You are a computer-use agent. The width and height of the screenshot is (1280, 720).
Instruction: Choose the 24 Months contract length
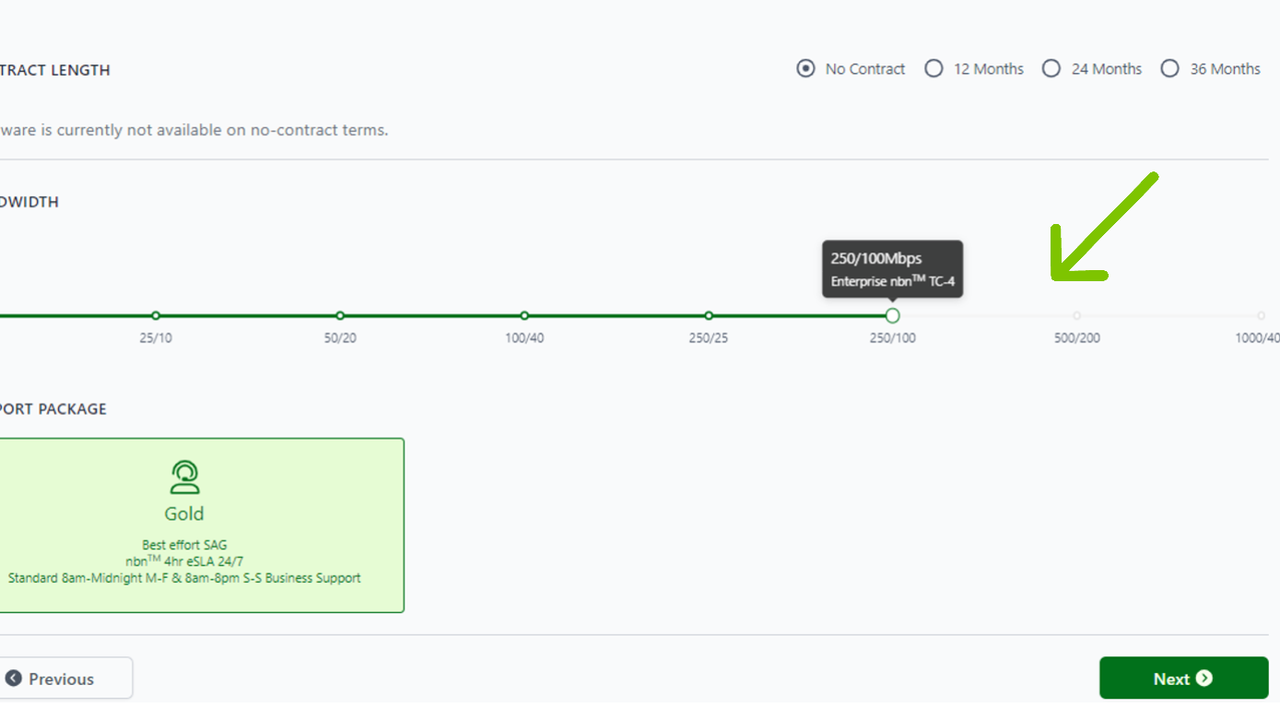[x=1051, y=69]
